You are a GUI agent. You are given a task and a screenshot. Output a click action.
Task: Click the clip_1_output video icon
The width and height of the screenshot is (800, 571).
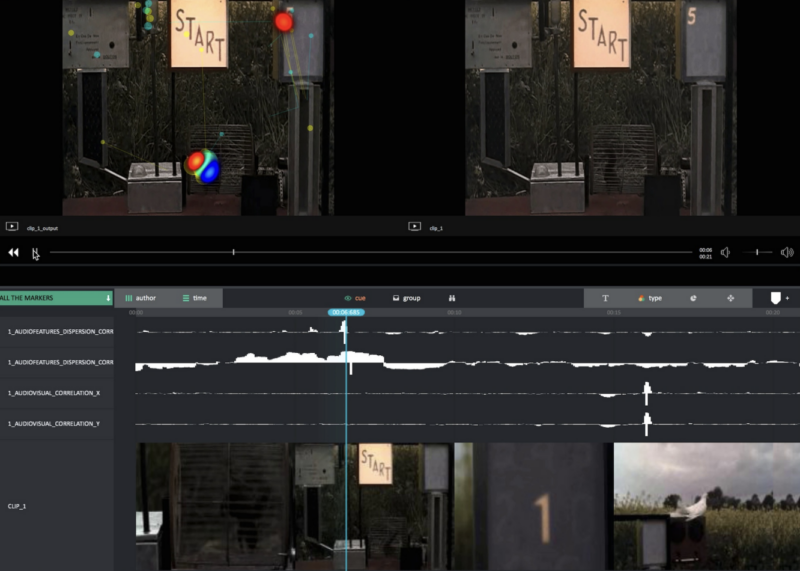coord(12,227)
